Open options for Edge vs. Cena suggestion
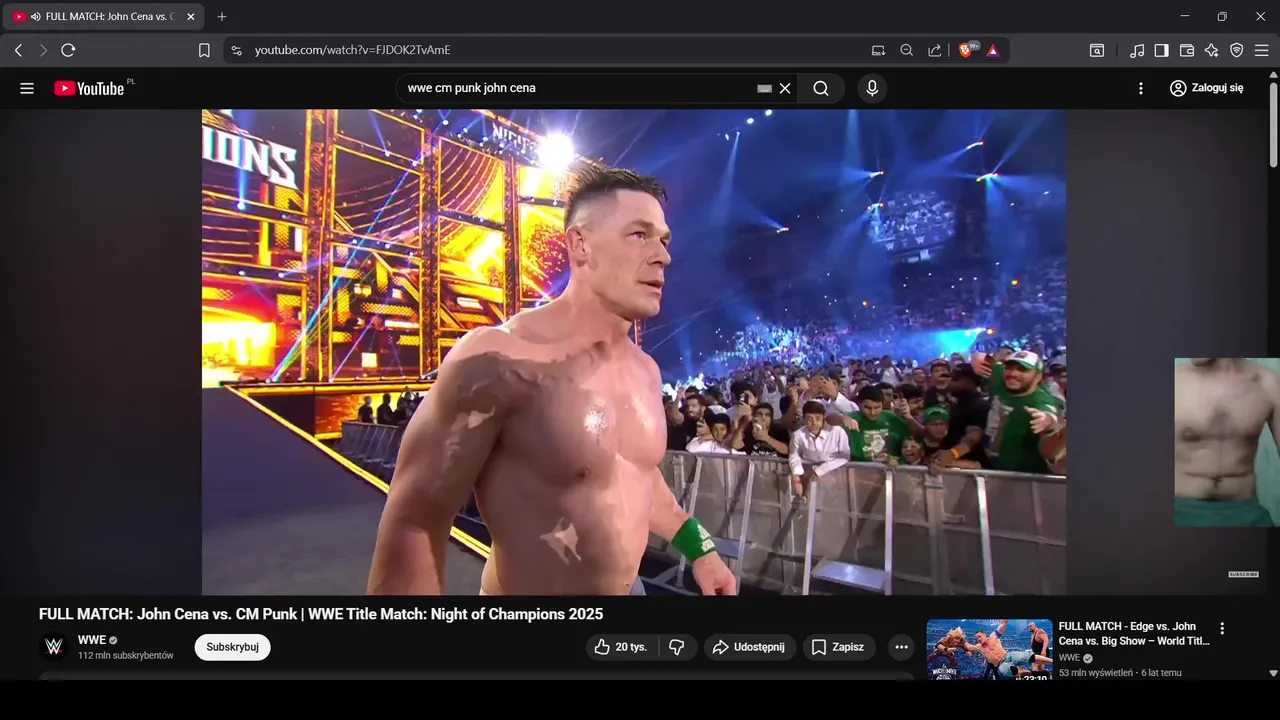 point(1221,629)
